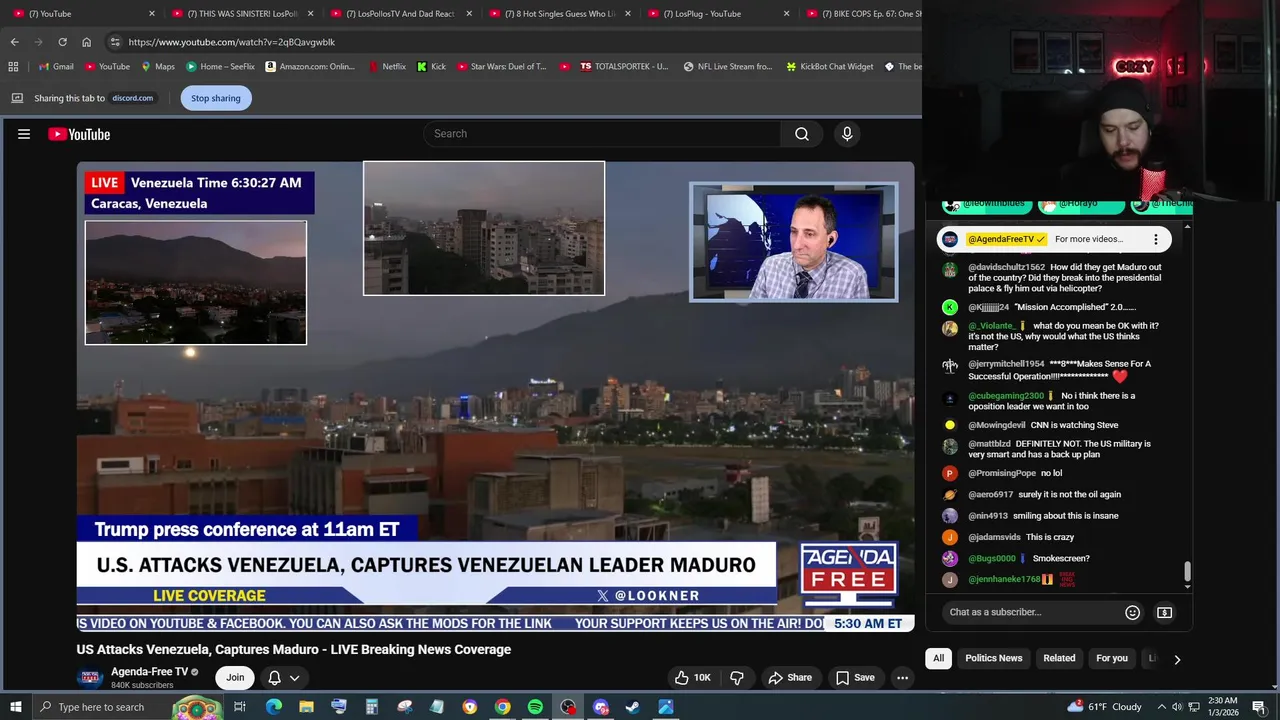This screenshot has height=720, width=1280.
Task: Open the TOTALSPORTEK bookmark
Action: click(x=623, y=67)
